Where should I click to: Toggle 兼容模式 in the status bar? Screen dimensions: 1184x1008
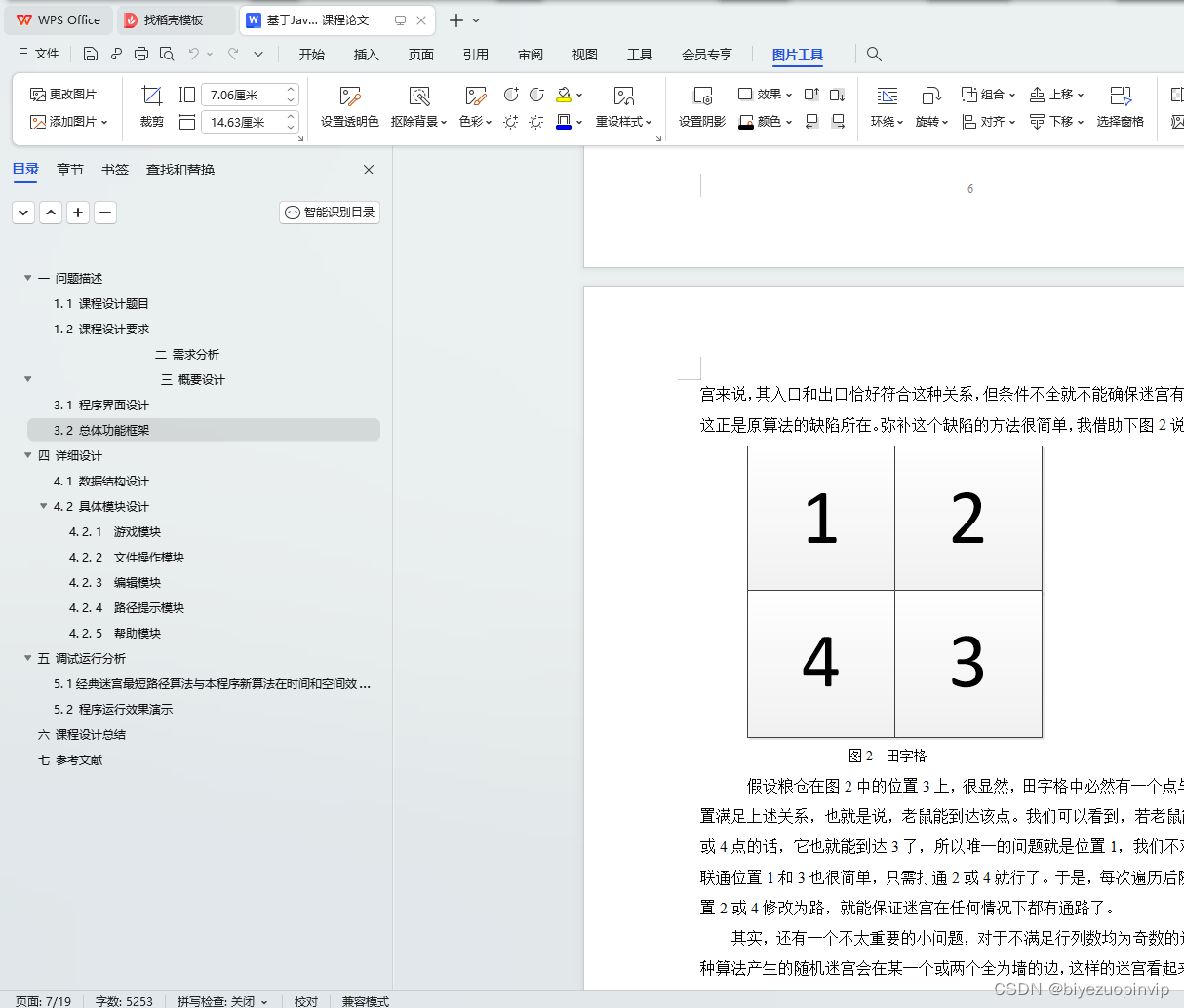tap(365, 1000)
